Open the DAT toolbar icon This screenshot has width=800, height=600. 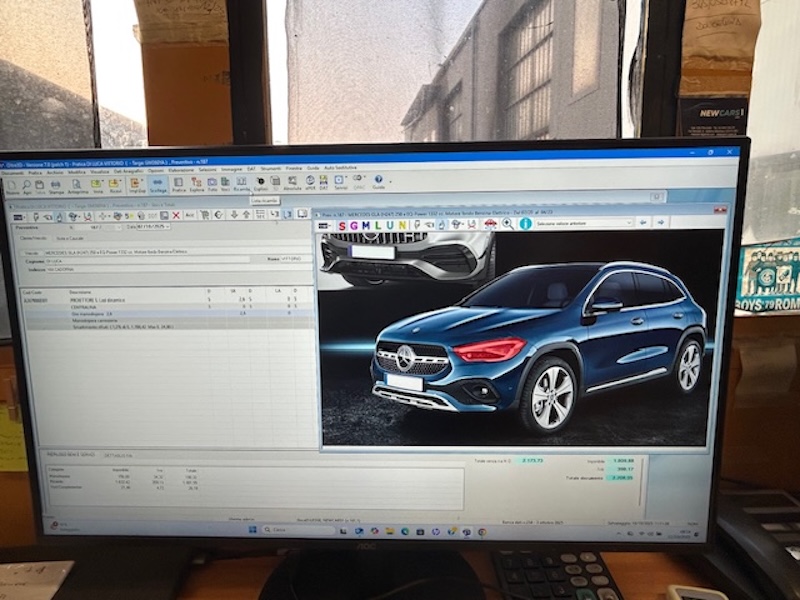coord(323,183)
